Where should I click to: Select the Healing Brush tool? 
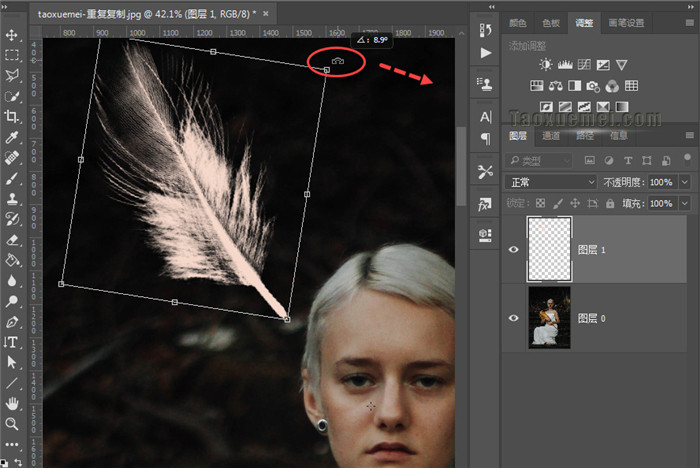12,158
